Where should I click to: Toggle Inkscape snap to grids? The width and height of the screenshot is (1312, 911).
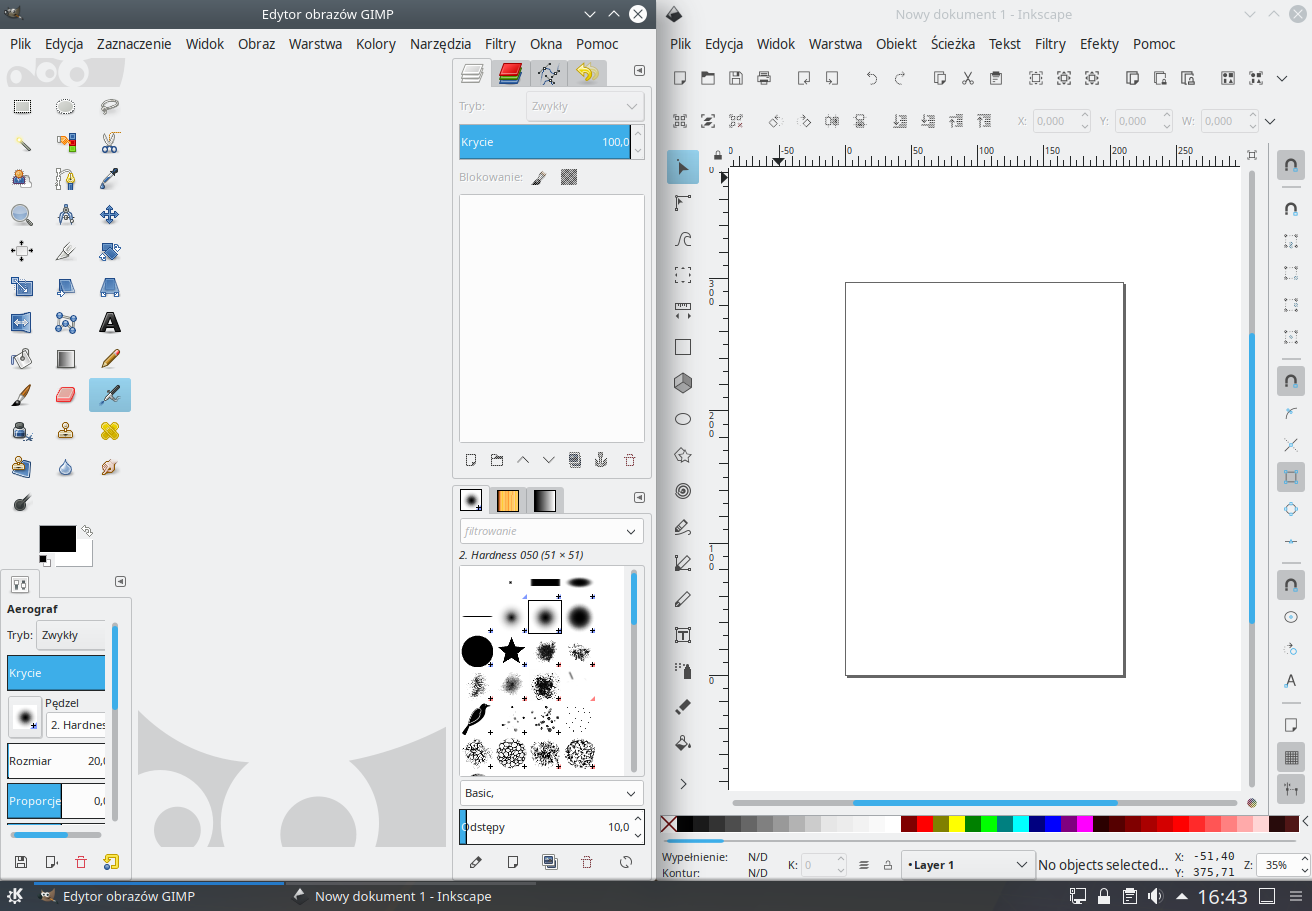(1291, 756)
